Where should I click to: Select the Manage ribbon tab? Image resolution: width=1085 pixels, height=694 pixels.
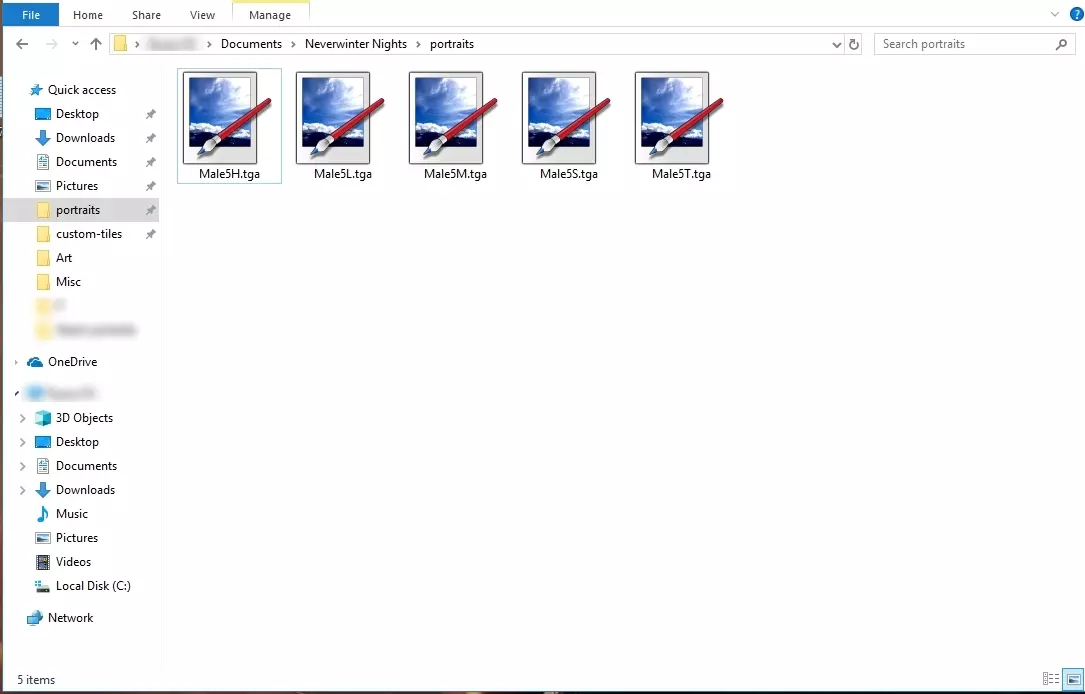coord(270,15)
